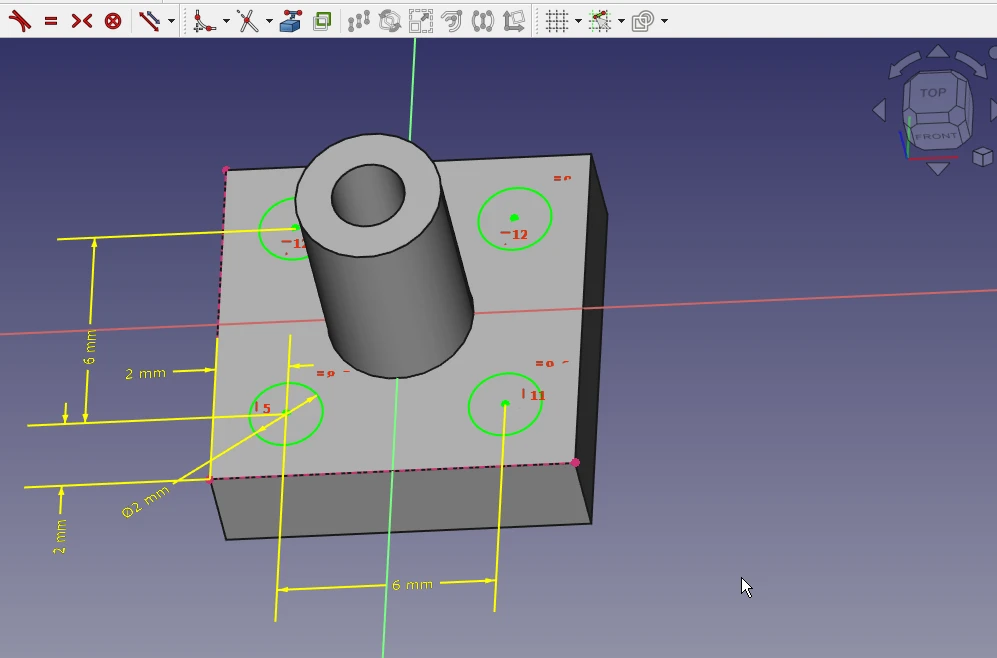Select the Ø2 mm diameter dimension label
This screenshot has width=997, height=658.
coord(146,502)
